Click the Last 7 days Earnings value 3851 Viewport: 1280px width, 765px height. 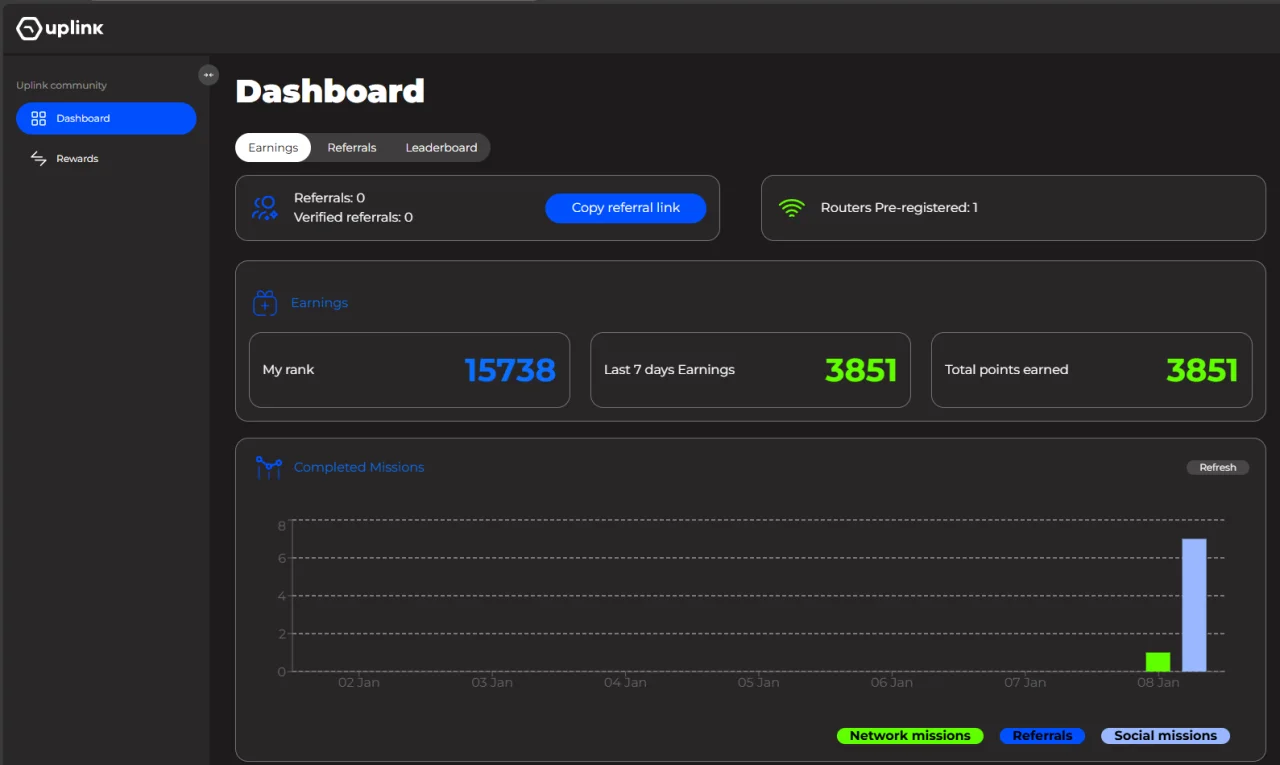pyautogui.click(x=861, y=370)
